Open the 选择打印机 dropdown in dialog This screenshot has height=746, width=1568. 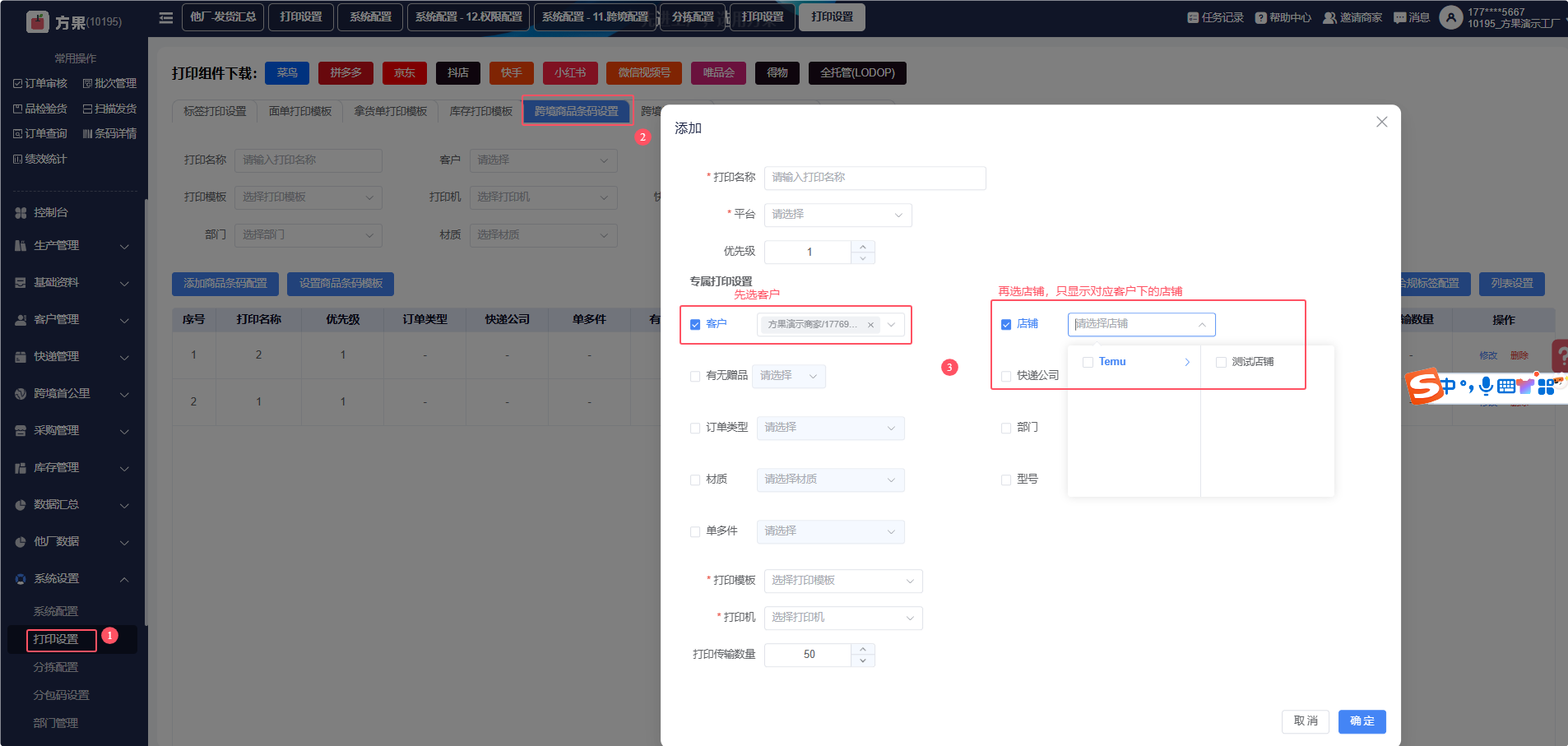(x=843, y=618)
